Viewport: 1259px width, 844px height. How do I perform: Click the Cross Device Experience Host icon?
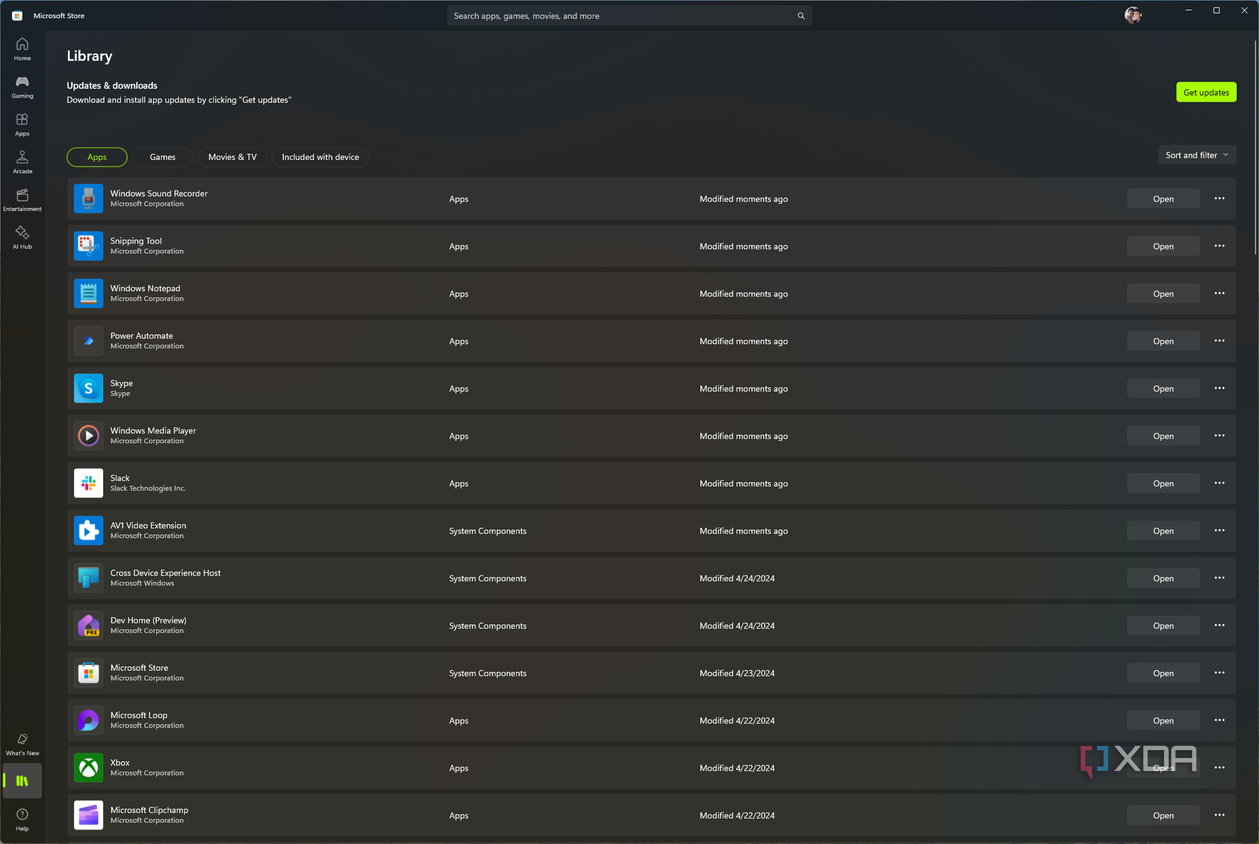[88, 578]
